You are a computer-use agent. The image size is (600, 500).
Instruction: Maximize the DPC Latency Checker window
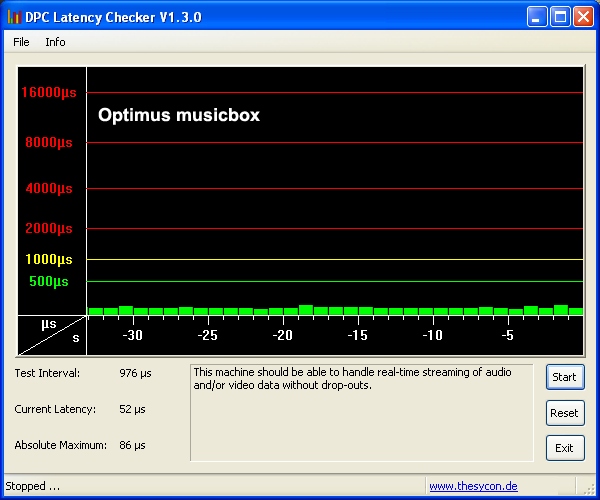[560, 16]
